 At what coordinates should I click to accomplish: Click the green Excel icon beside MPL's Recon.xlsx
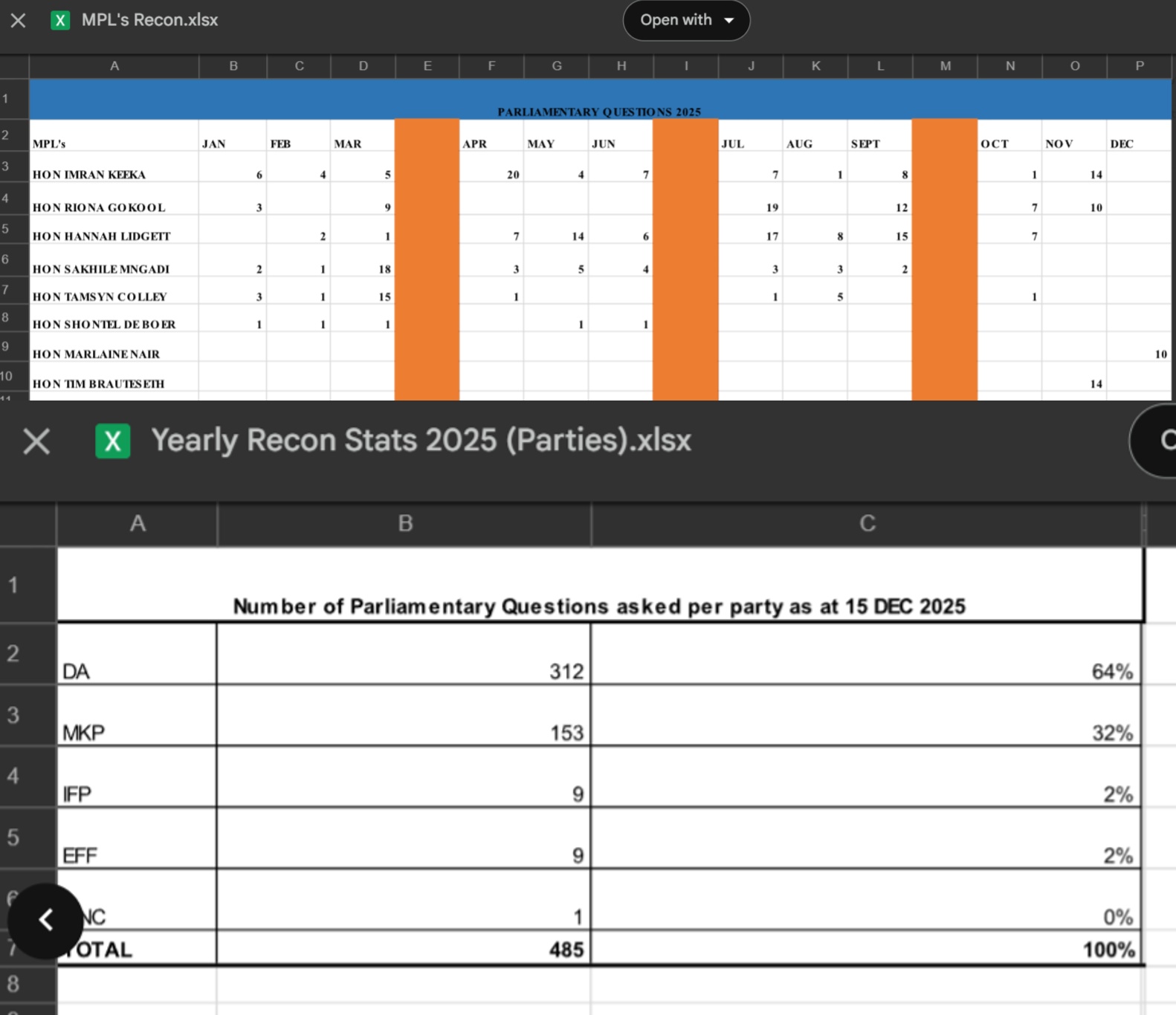pos(60,20)
